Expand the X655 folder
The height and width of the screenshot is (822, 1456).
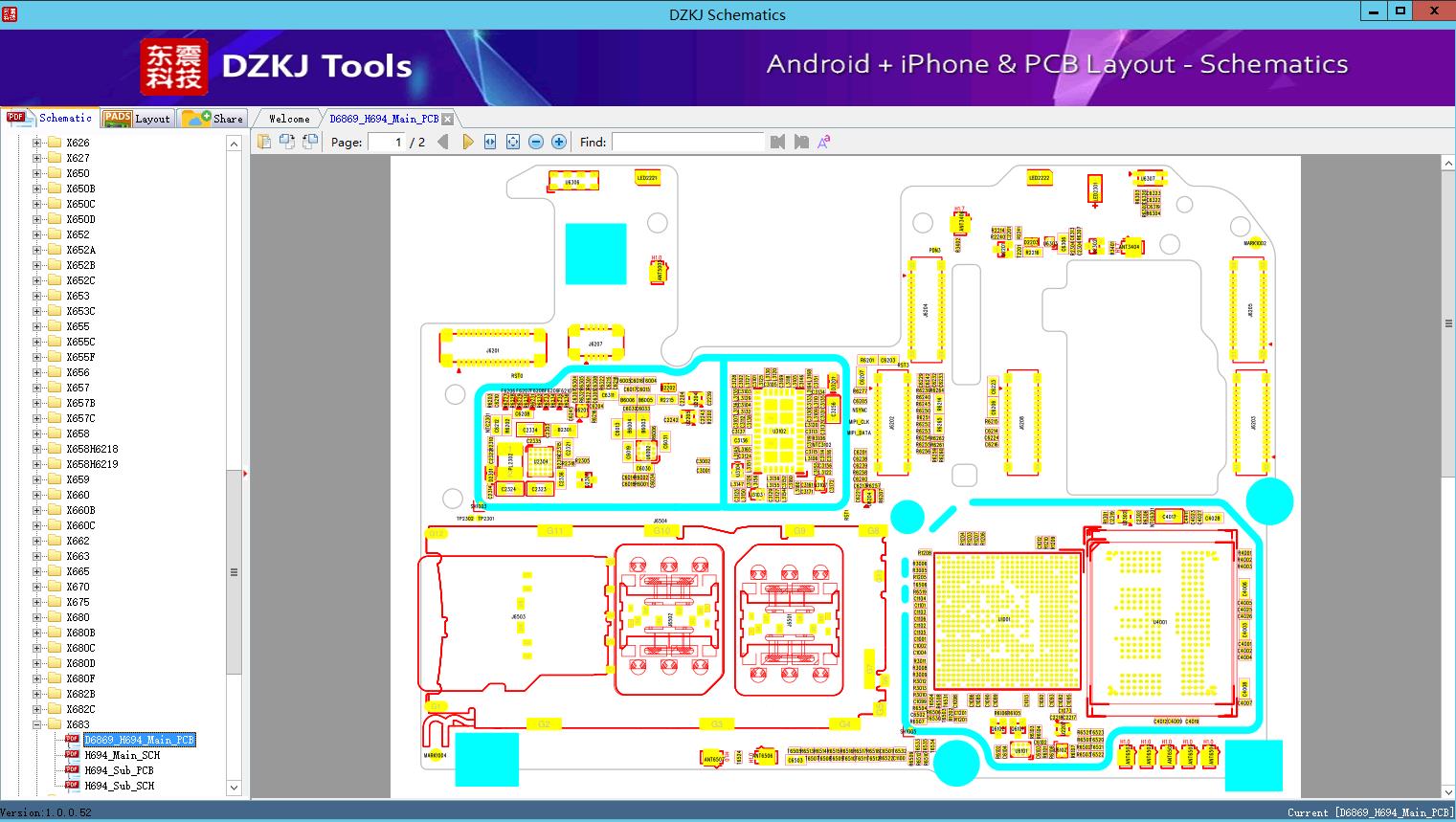[37, 326]
